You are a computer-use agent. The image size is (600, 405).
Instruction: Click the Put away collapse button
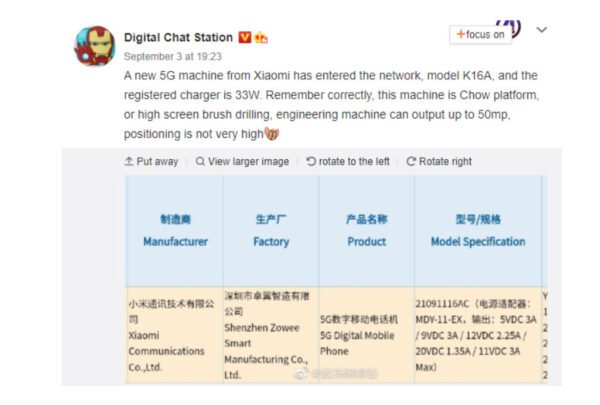(151, 161)
